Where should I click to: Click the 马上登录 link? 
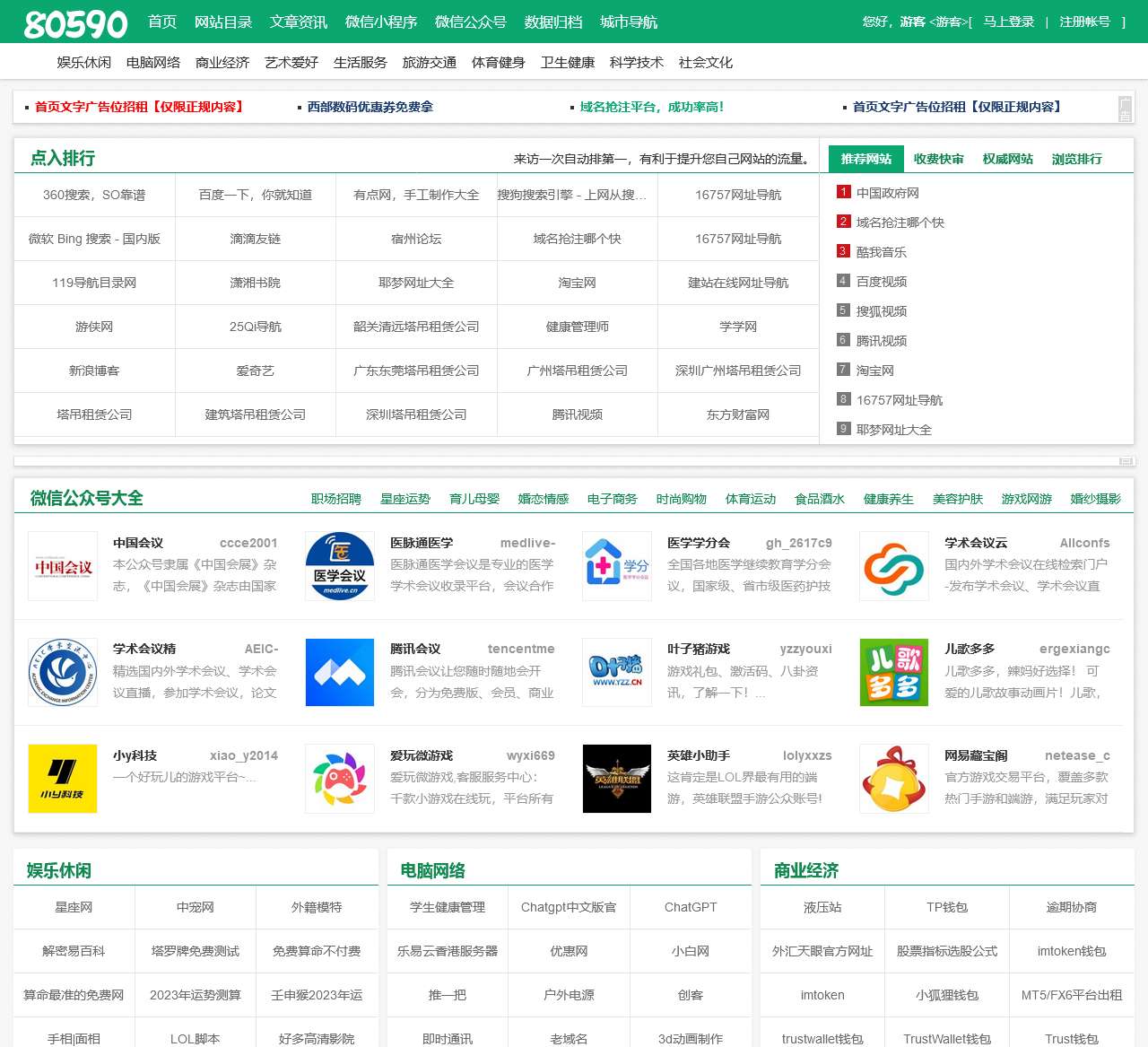[x=1009, y=22]
